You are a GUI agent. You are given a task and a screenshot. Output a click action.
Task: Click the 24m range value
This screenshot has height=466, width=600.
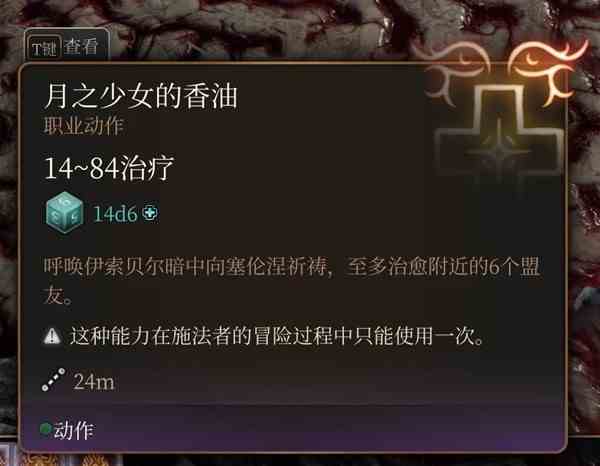coord(94,381)
